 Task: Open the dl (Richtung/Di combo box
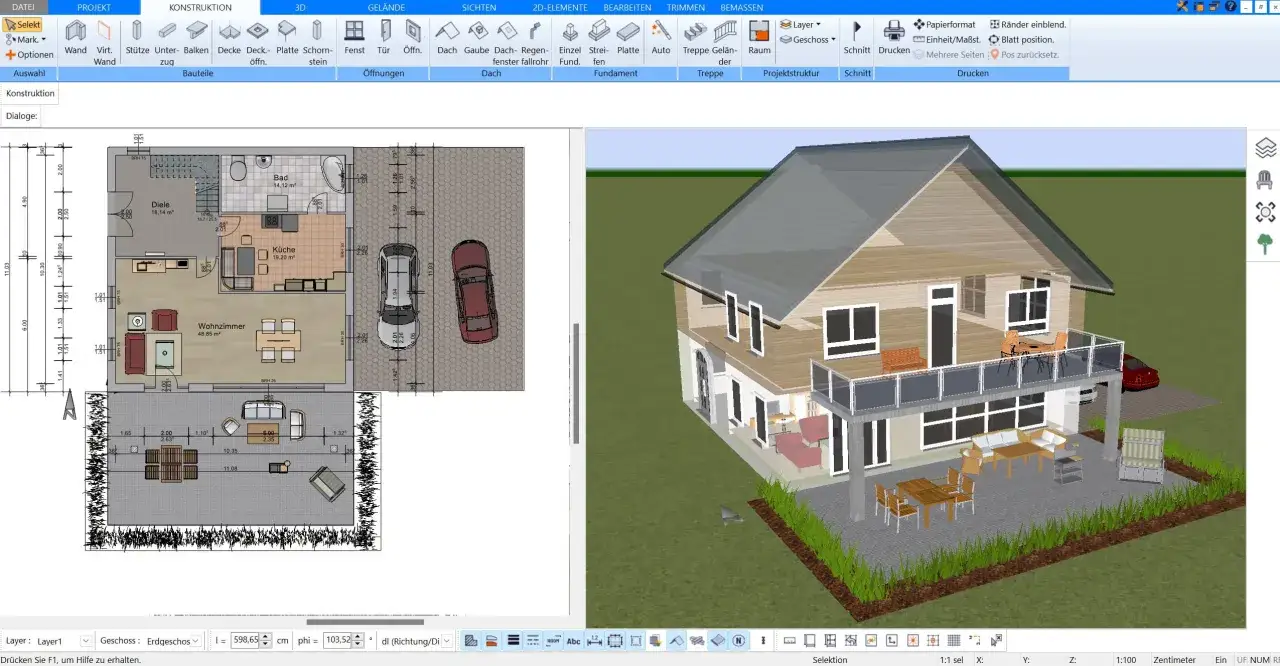click(416, 640)
